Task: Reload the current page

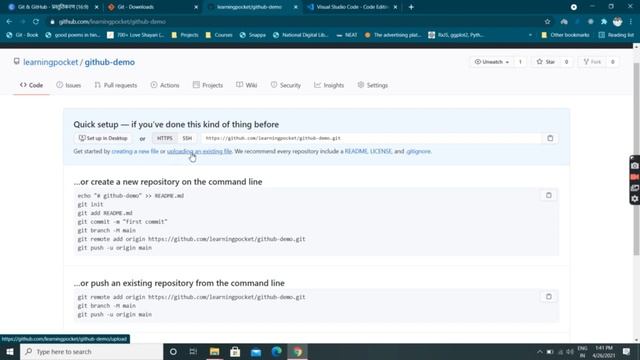Action: coord(36,22)
